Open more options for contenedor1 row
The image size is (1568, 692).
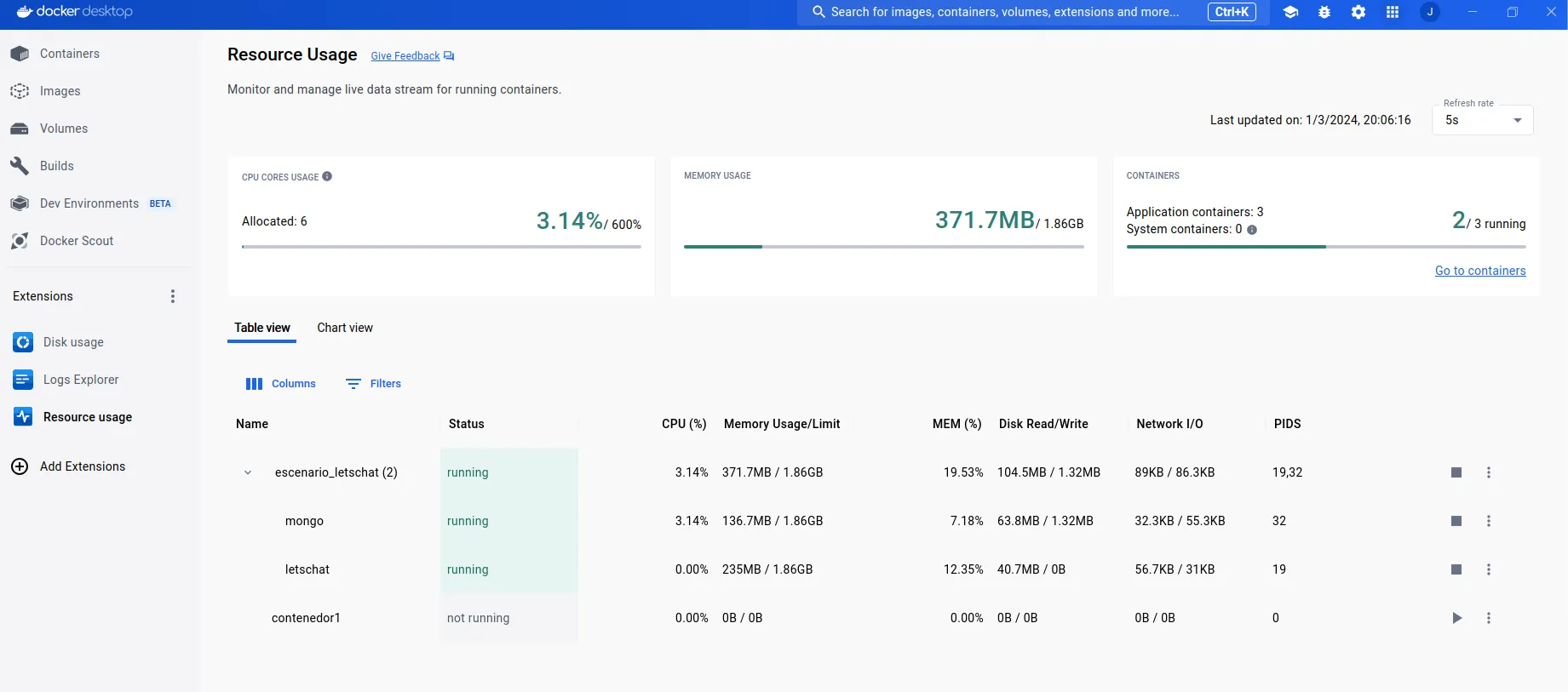(1489, 618)
